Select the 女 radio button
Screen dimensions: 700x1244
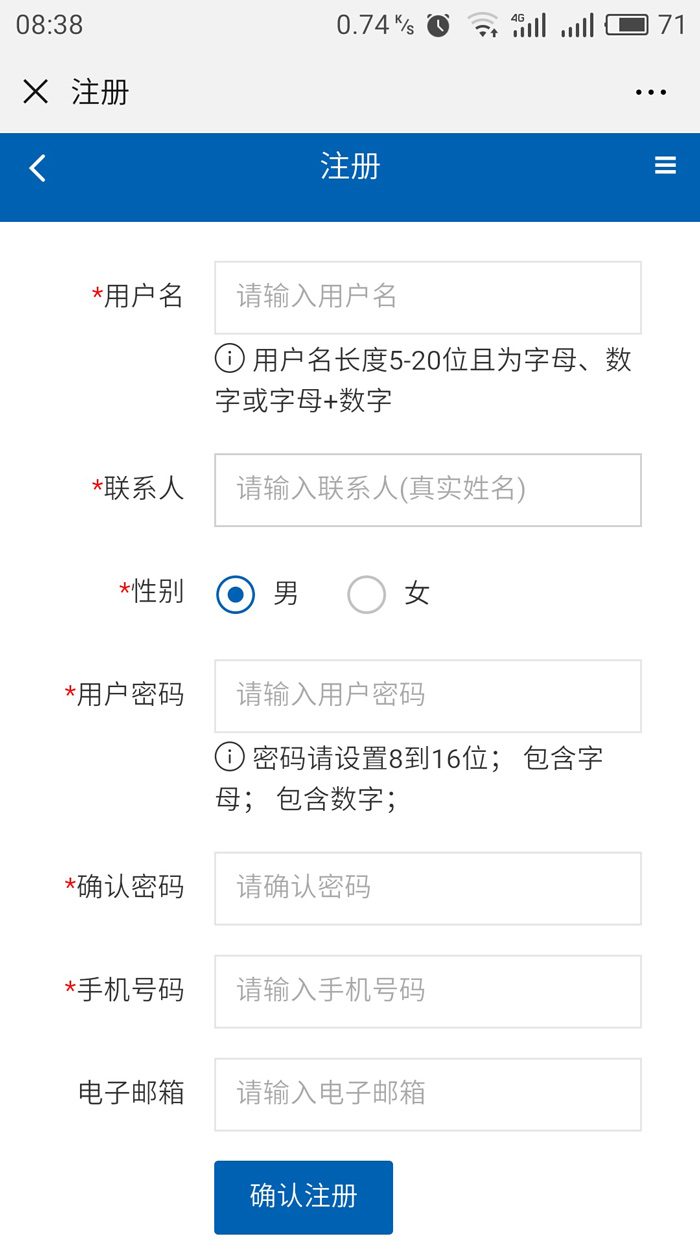coord(366,594)
